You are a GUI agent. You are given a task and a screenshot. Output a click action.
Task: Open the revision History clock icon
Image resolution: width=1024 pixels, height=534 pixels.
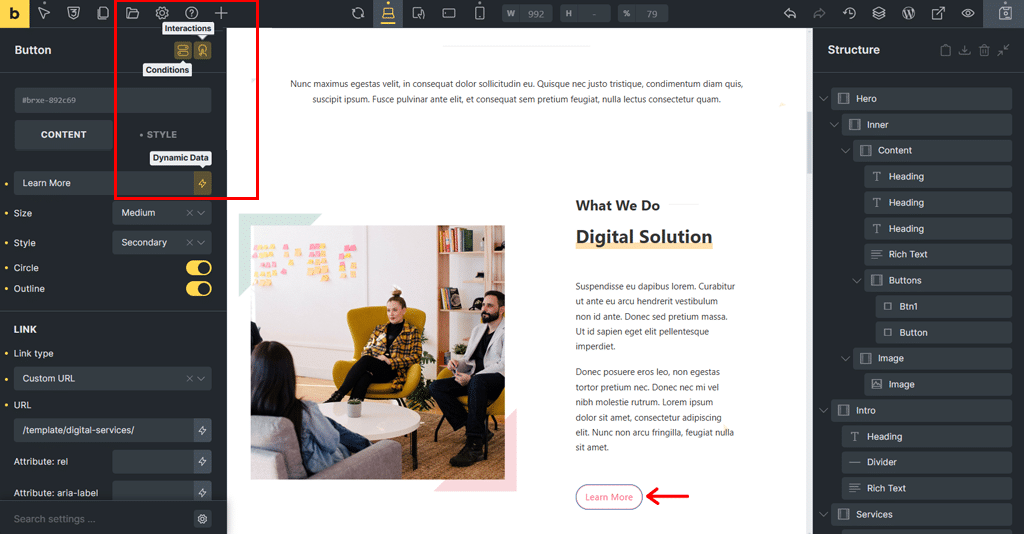click(849, 13)
